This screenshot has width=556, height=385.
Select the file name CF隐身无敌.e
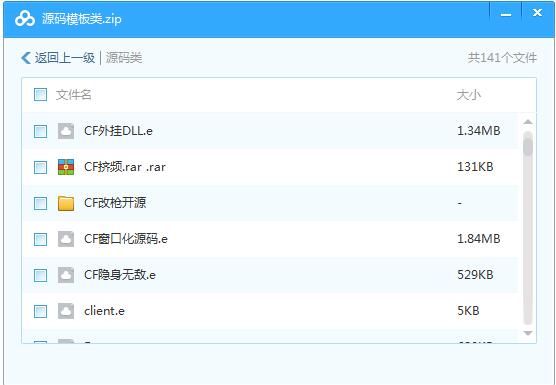pyautogui.click(x=120, y=275)
